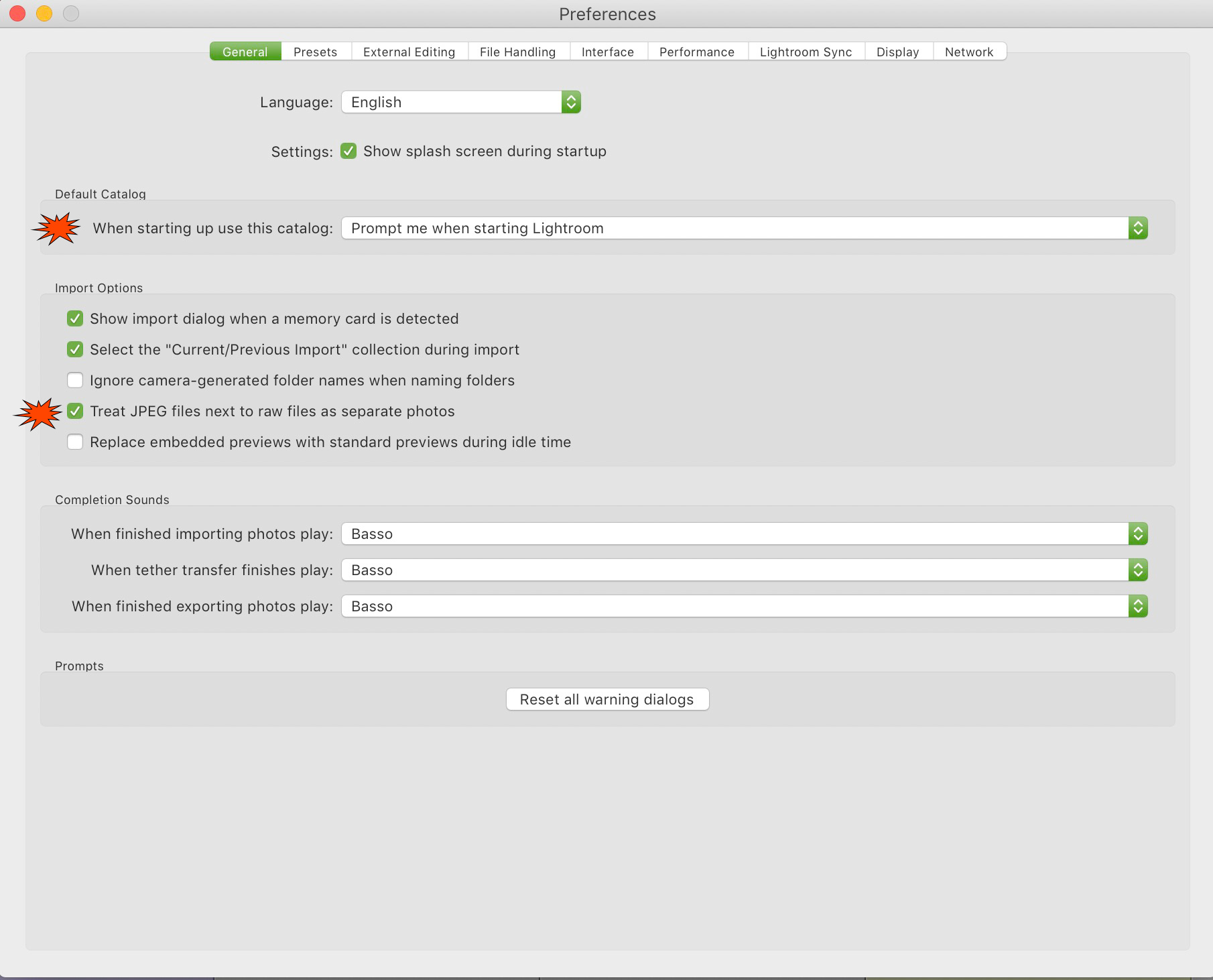Click the 'Language:' label
This screenshot has height=980, width=1213.
(x=296, y=102)
